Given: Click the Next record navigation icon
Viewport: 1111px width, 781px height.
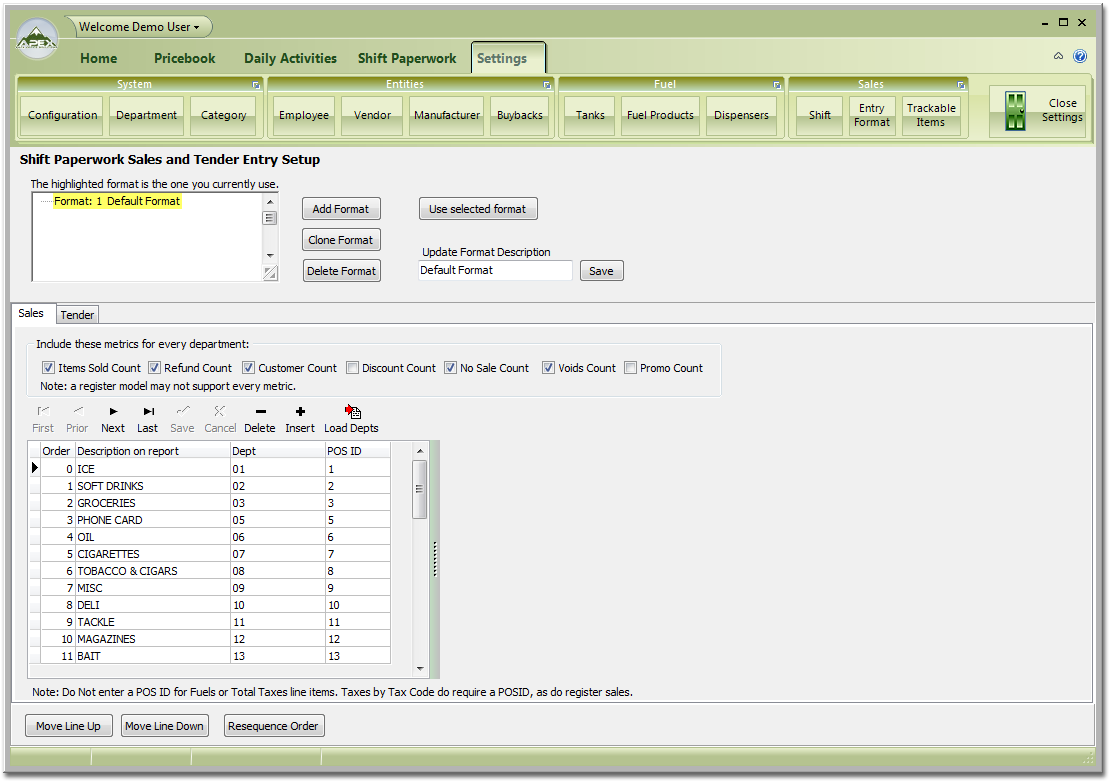Looking at the screenshot, I should pyautogui.click(x=112, y=411).
